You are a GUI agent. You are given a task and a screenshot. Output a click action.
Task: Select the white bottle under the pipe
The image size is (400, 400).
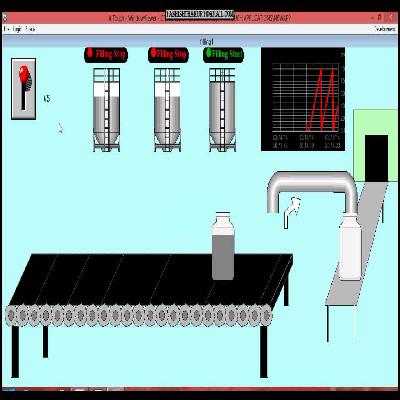pos(350,247)
